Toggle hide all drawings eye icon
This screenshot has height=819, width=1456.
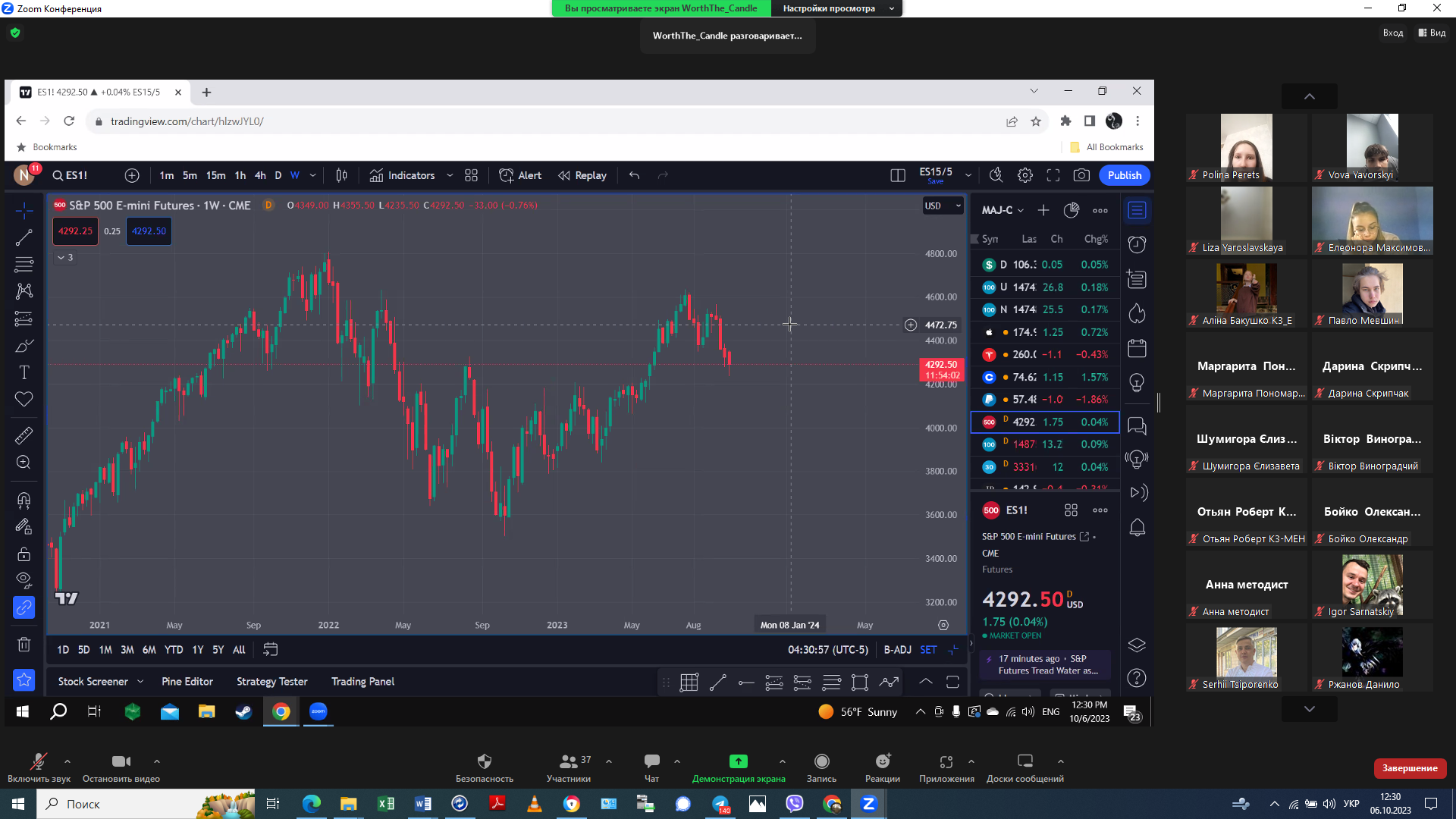pyautogui.click(x=24, y=580)
